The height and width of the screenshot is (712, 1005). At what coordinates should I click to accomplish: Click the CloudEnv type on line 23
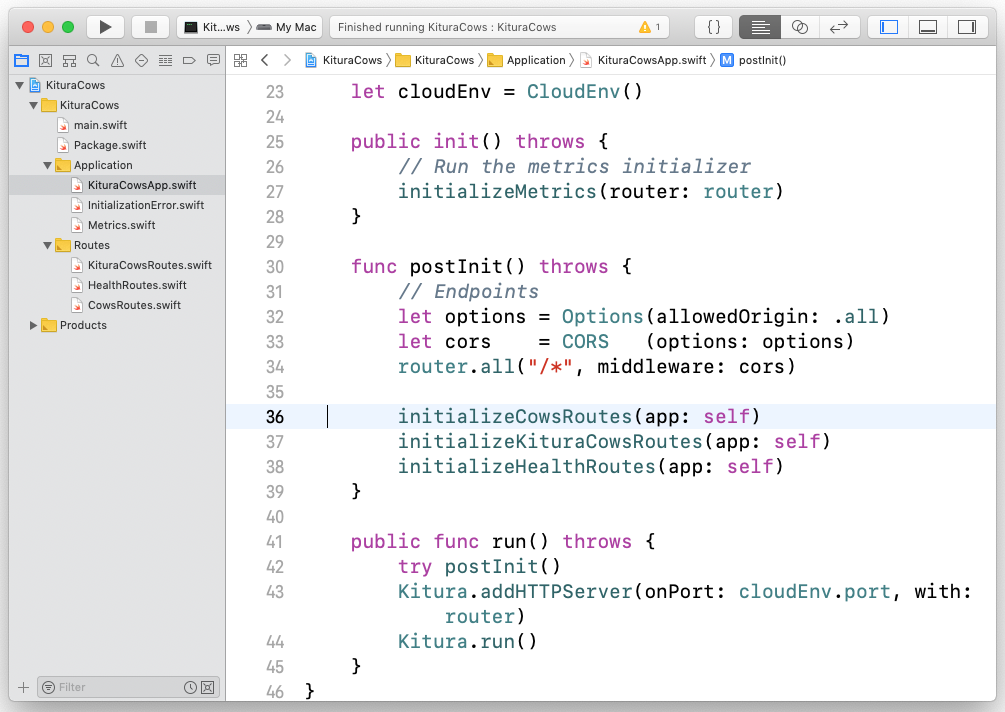pos(574,92)
